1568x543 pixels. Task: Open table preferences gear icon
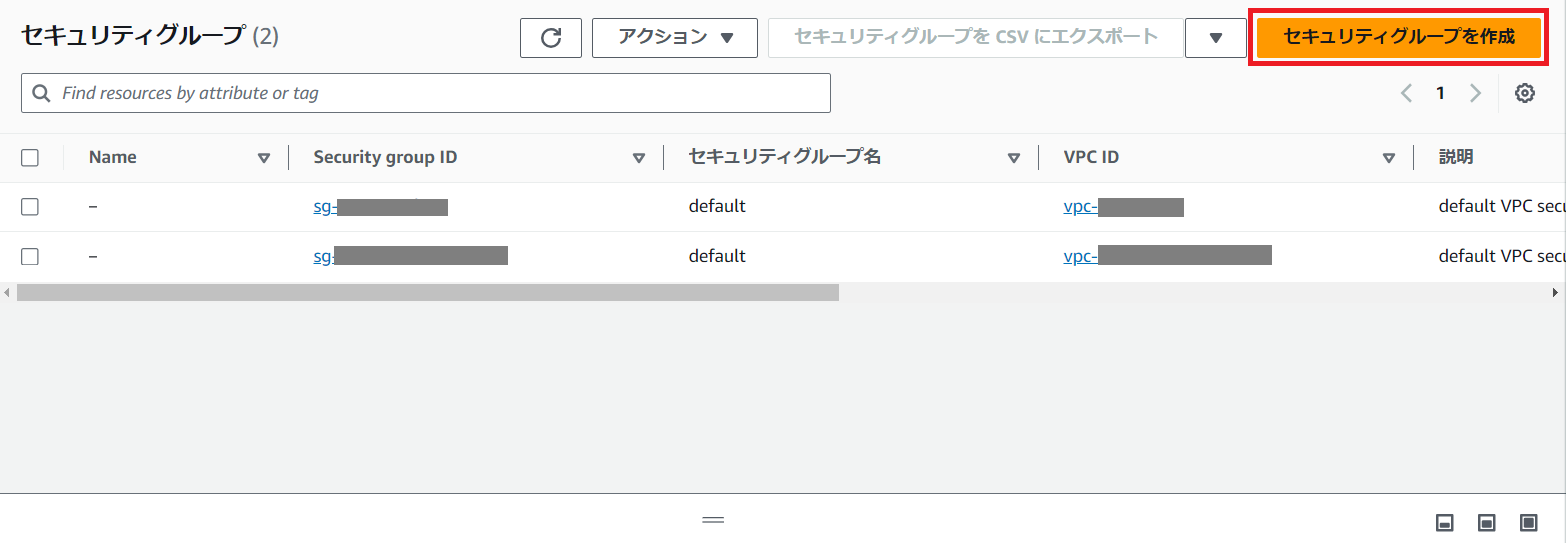1524,93
